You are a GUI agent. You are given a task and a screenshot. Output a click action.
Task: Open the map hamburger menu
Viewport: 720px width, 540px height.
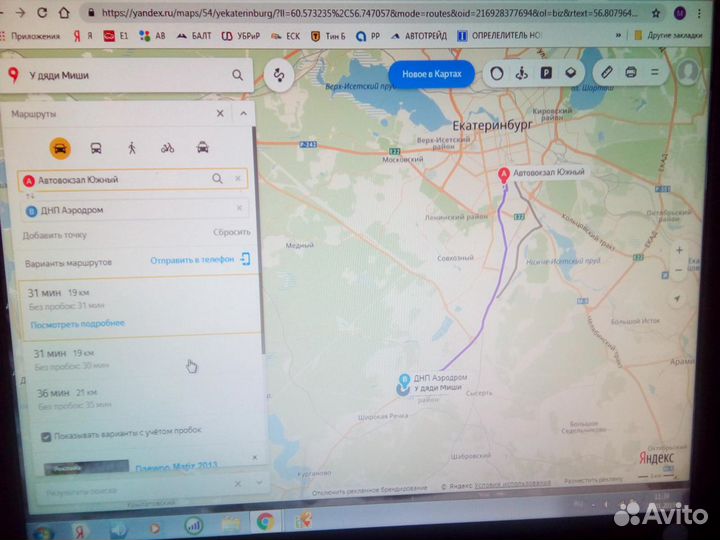pos(657,73)
